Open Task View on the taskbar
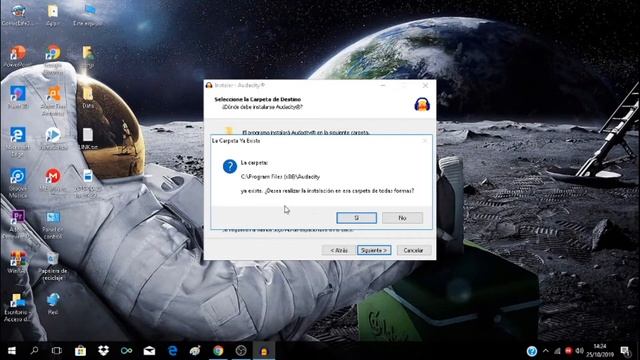 pos(57,351)
